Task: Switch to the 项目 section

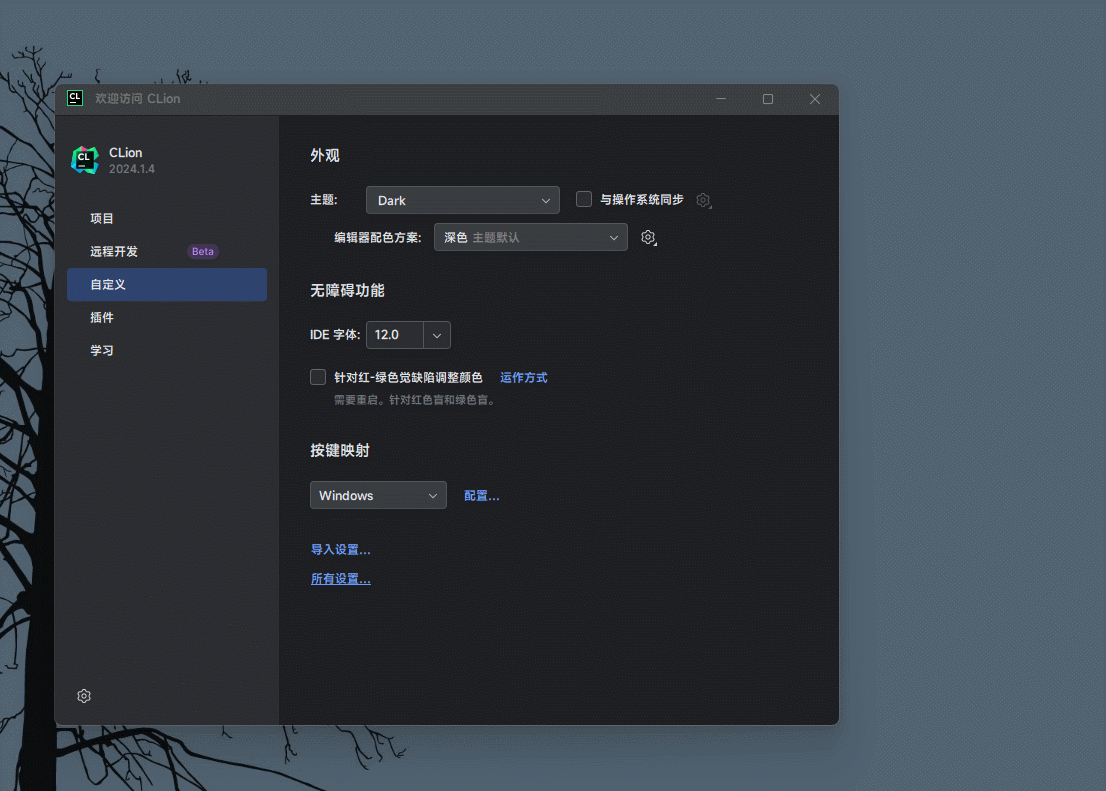Action: point(101,218)
